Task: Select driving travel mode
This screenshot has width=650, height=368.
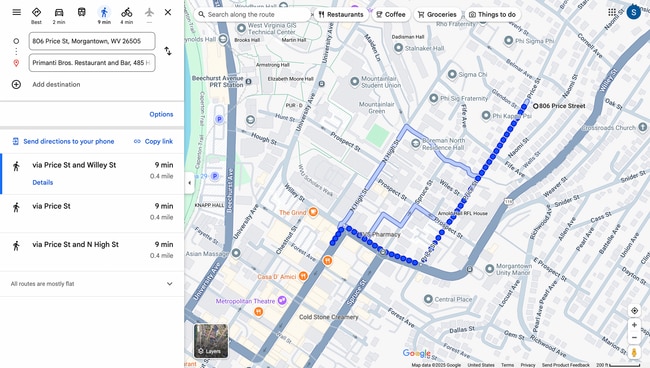Action: (x=59, y=15)
